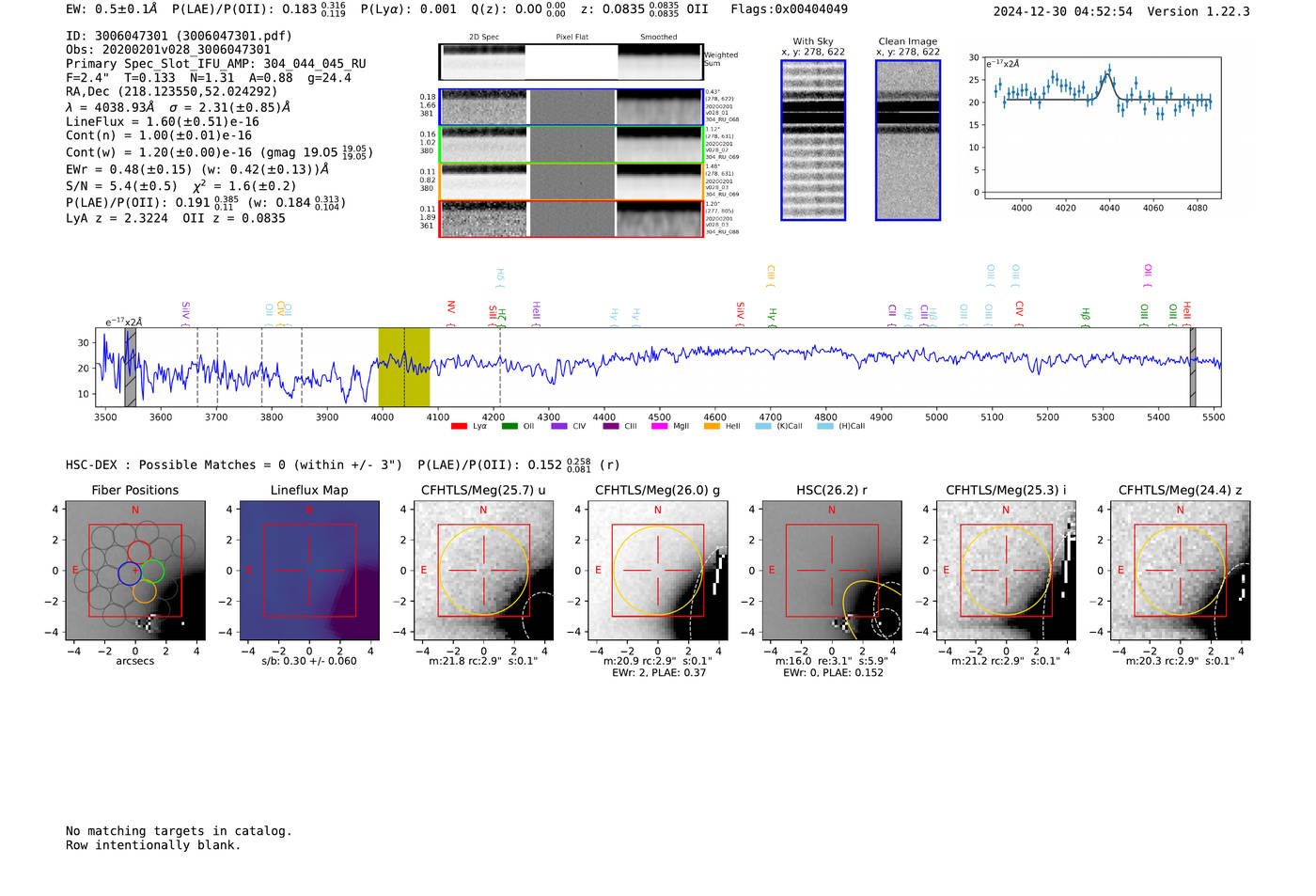Click the Cont(n) = 1.00(±0.01)e-16 line

pos(159,135)
